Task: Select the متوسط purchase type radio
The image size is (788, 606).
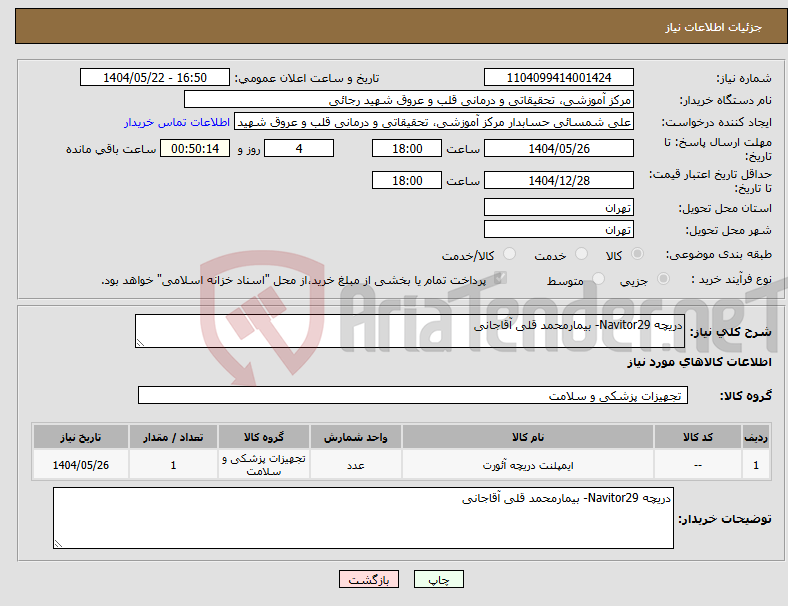Action: click(x=598, y=278)
